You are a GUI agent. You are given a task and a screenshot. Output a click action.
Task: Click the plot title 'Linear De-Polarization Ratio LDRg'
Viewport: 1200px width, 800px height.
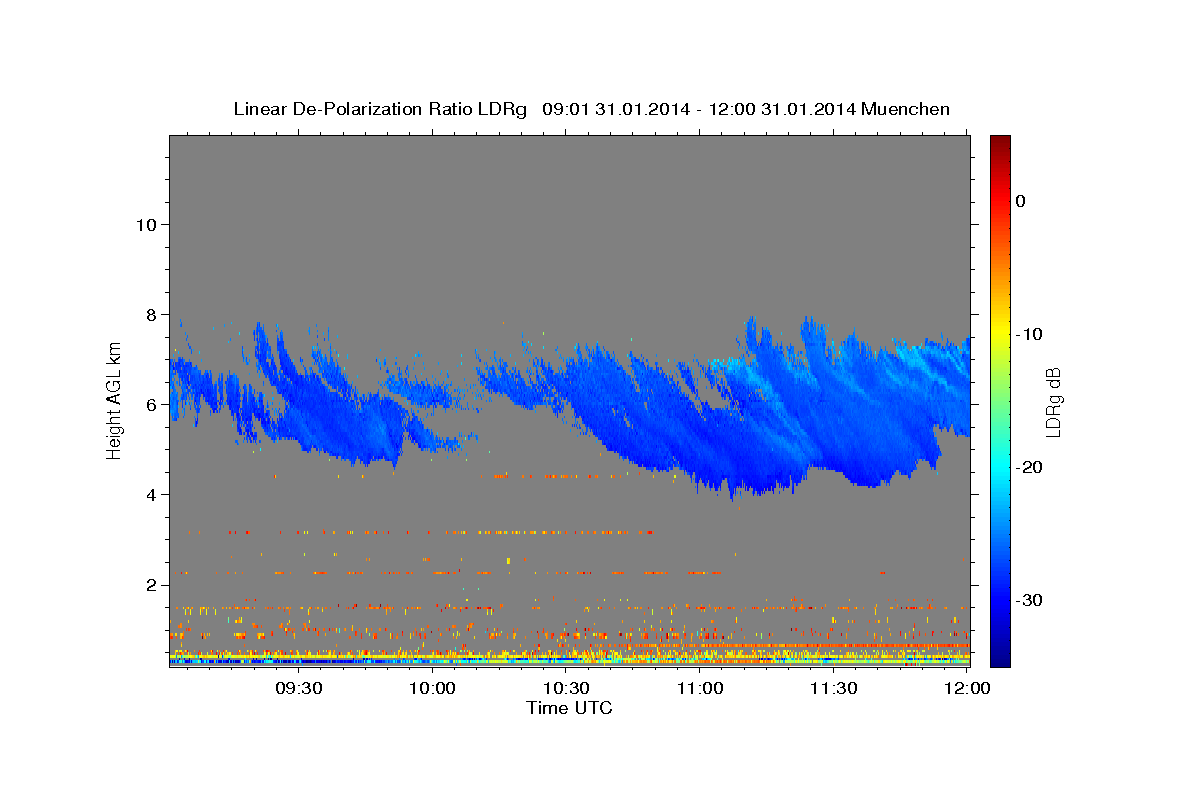[379, 109]
